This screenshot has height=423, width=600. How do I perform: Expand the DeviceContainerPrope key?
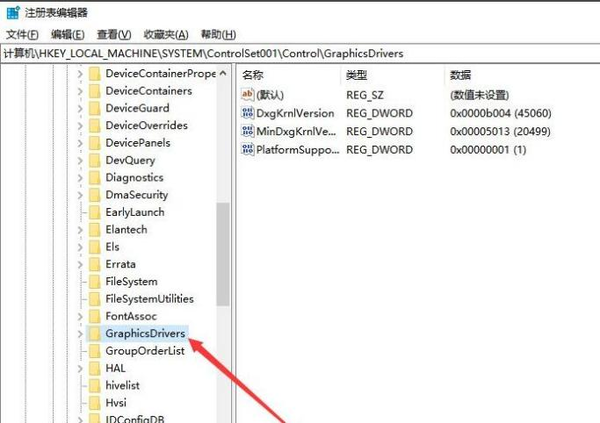[80, 73]
